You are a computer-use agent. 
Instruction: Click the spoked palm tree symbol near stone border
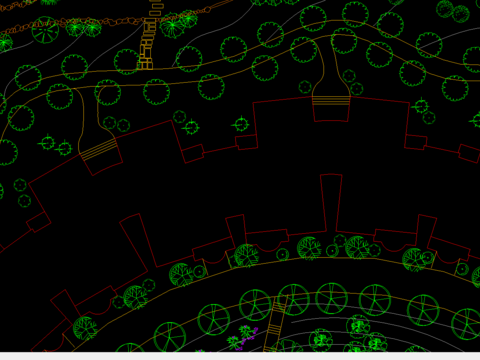45,30
